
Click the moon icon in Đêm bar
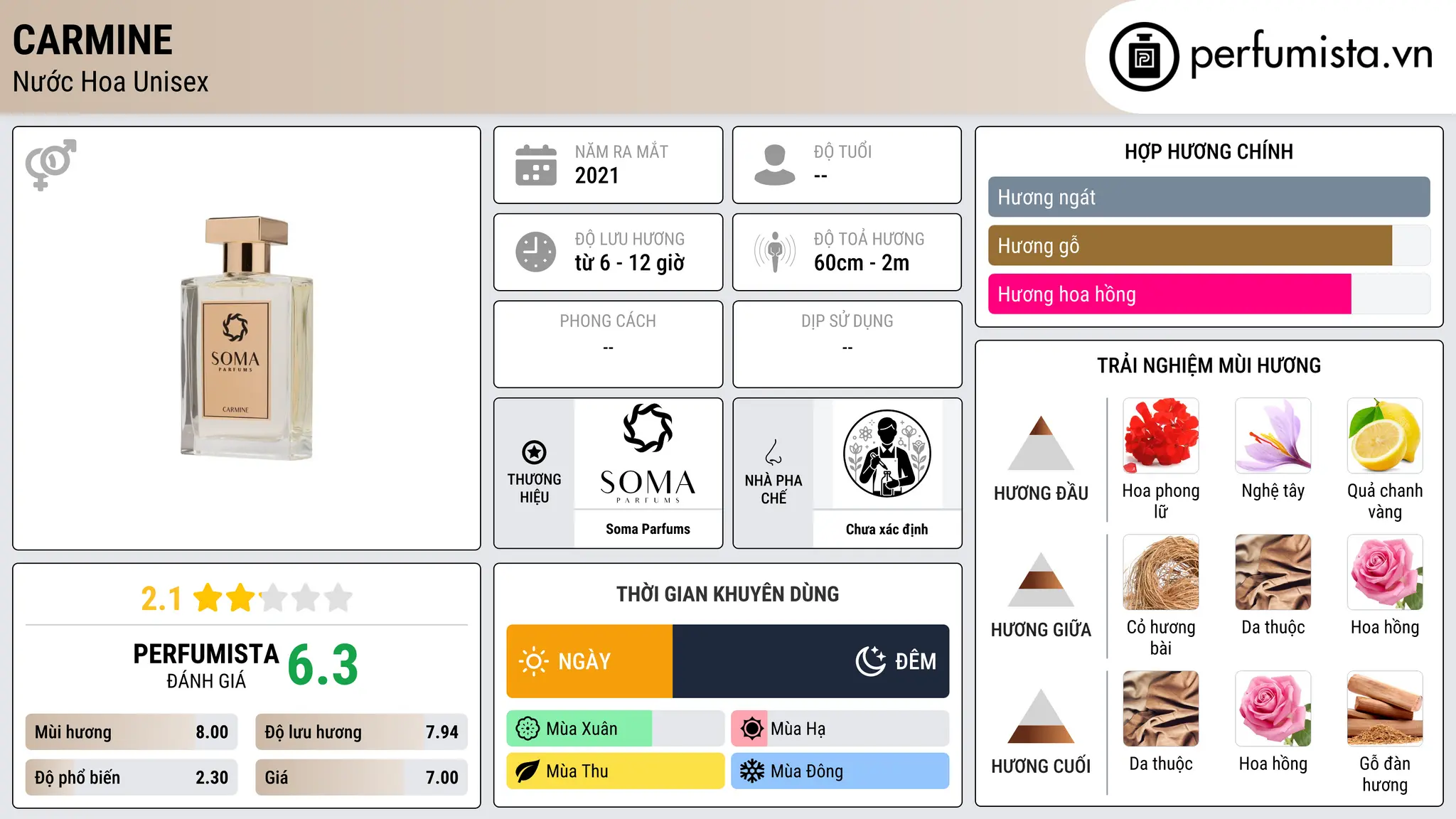[x=870, y=661]
